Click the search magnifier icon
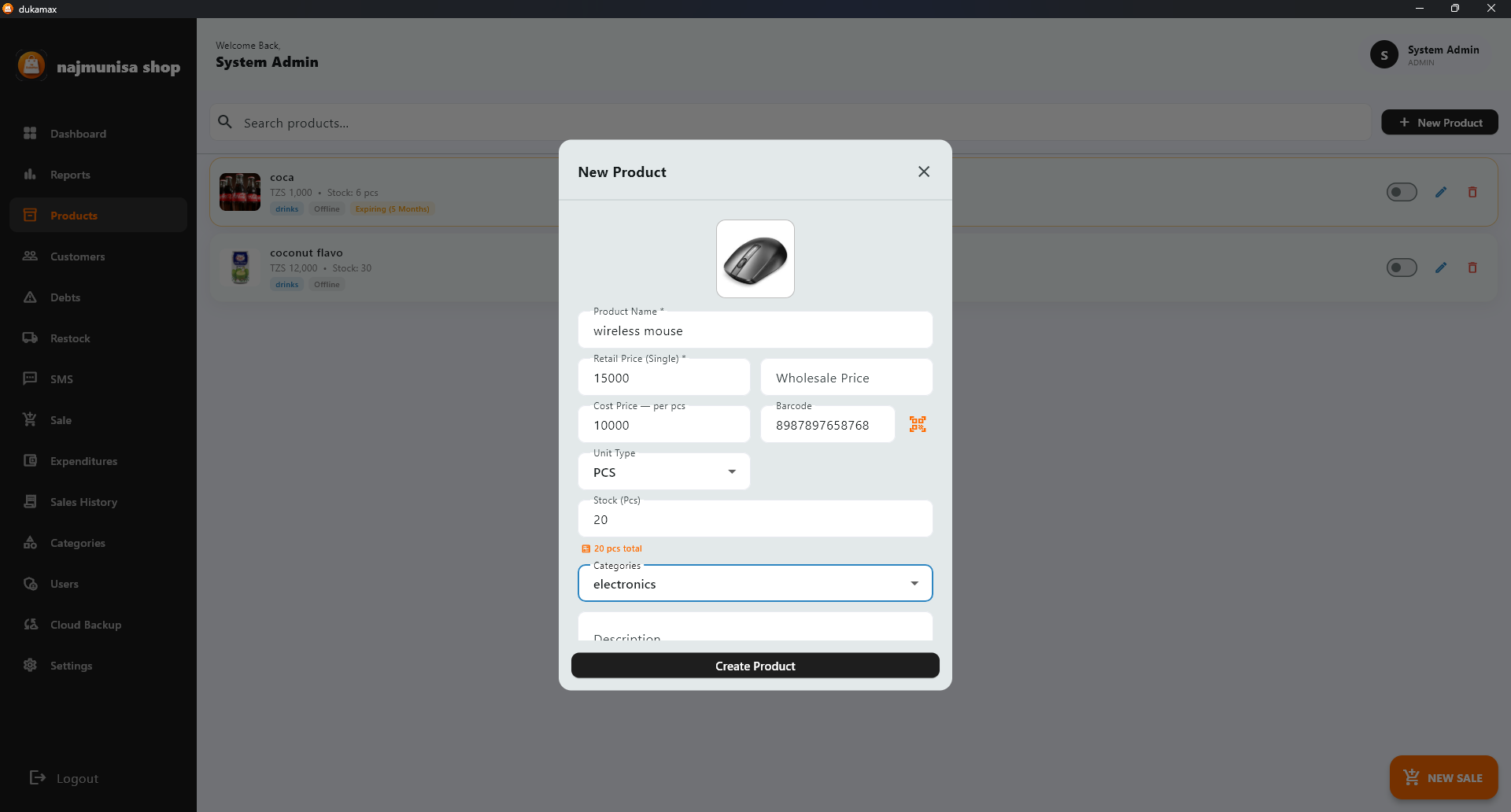This screenshot has width=1511, height=812. (225, 122)
